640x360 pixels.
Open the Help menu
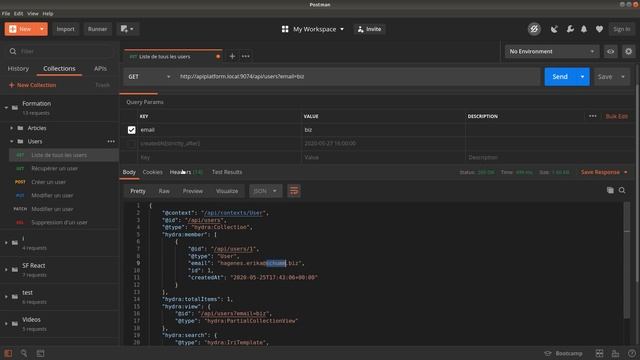[x=48, y=13]
